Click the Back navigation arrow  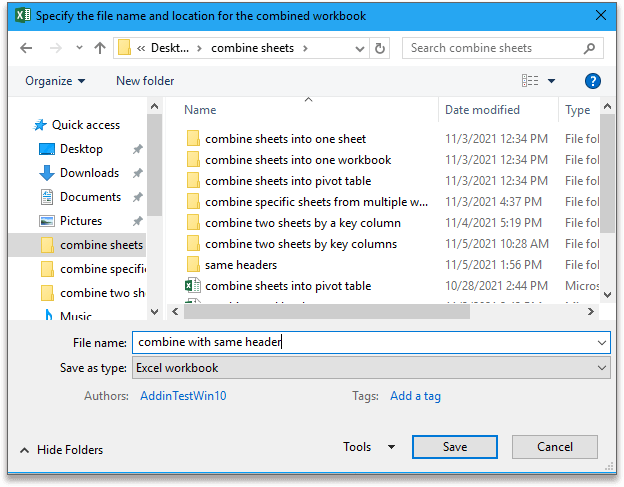coord(26,48)
